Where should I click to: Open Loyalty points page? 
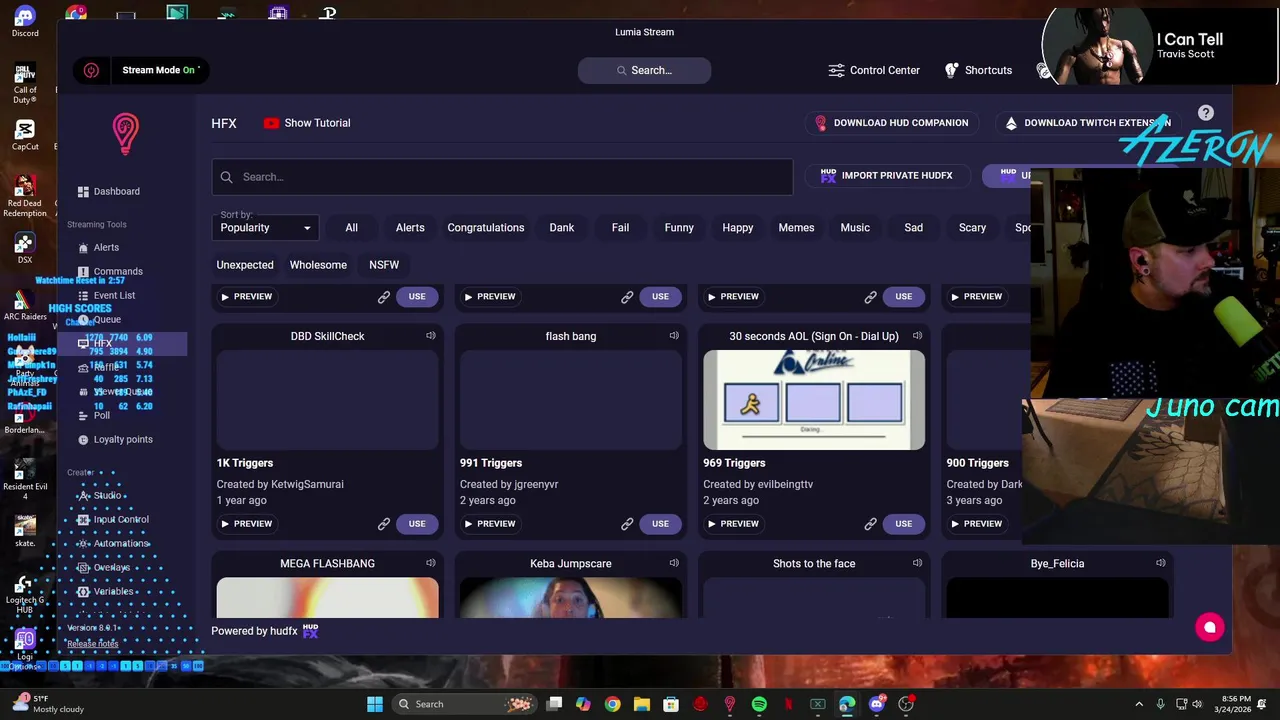pyautogui.click(x=115, y=439)
